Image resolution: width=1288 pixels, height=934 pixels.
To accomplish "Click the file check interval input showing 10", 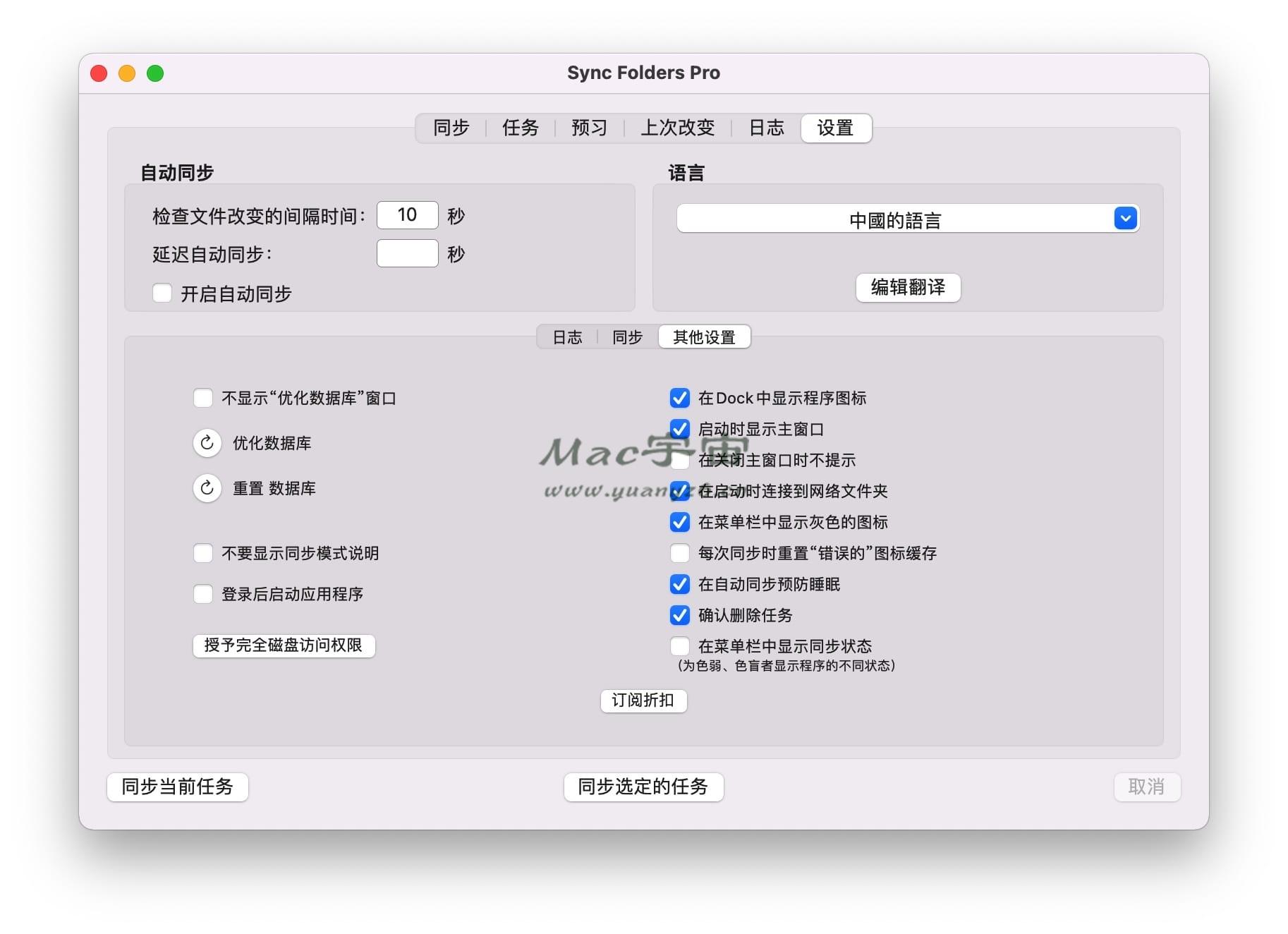I will [407, 215].
